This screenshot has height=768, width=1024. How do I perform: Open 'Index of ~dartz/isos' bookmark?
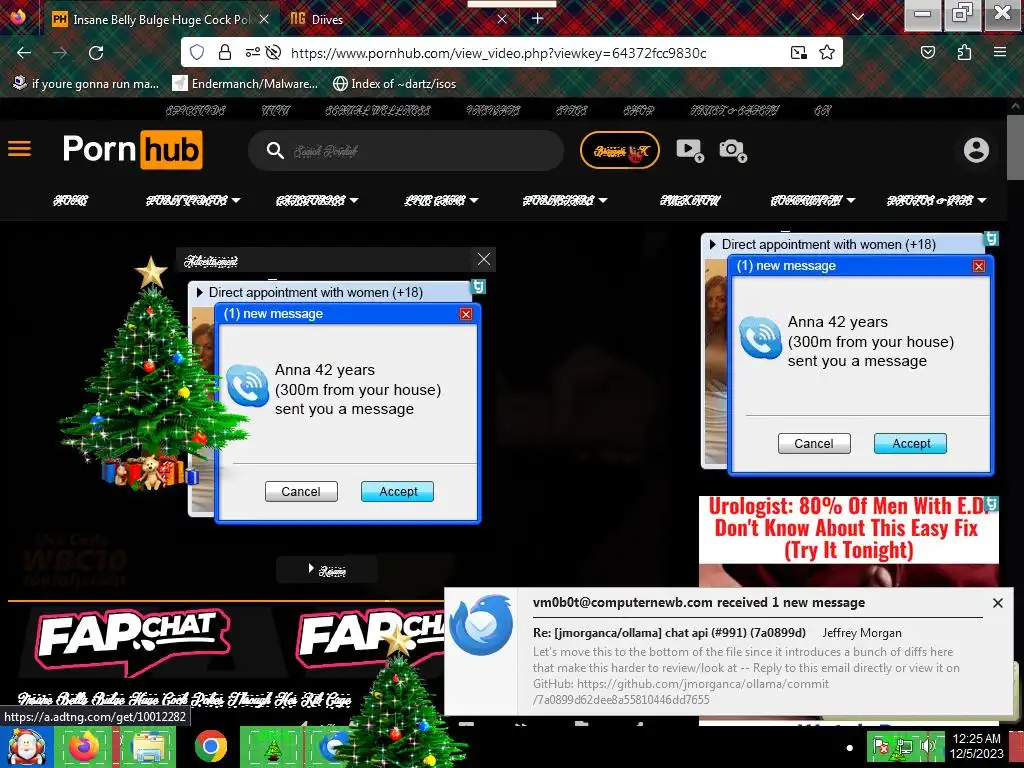point(394,84)
